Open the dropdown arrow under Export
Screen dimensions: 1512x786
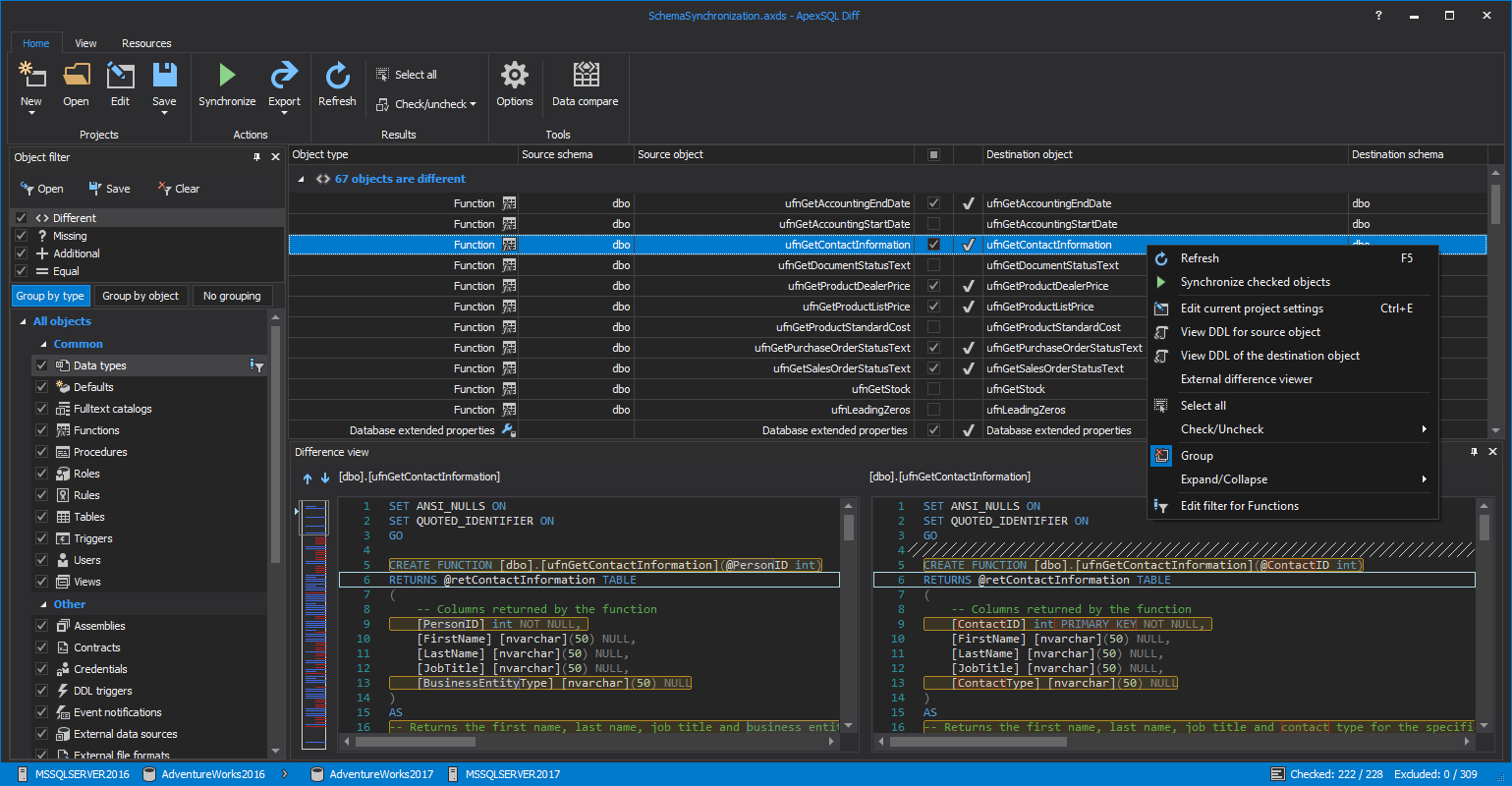coord(284,113)
